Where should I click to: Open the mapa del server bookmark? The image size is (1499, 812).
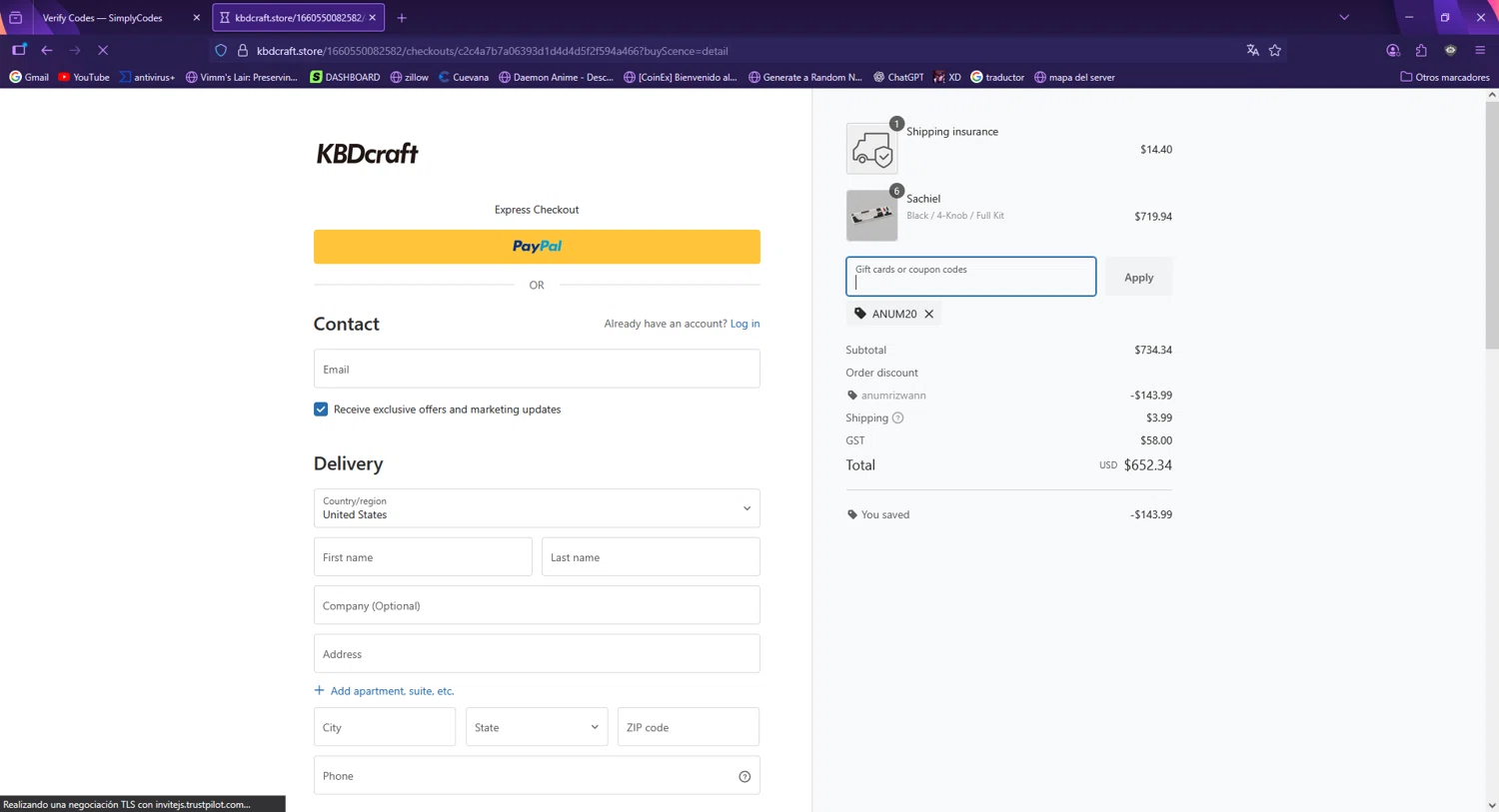[1074, 77]
